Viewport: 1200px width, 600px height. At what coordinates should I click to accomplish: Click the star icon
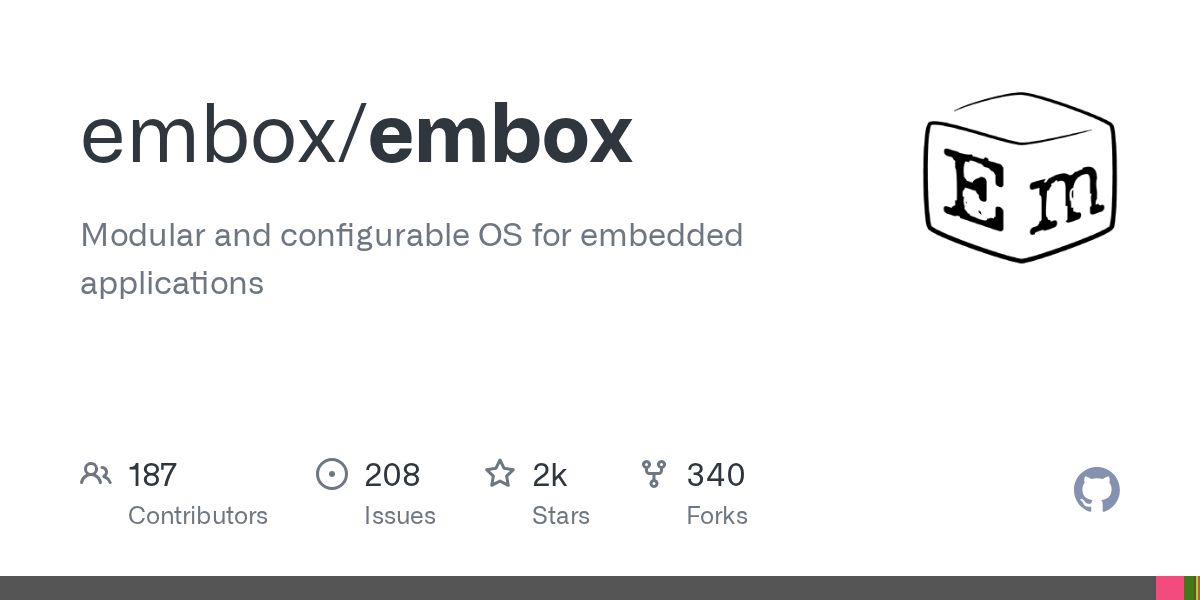[x=500, y=474]
